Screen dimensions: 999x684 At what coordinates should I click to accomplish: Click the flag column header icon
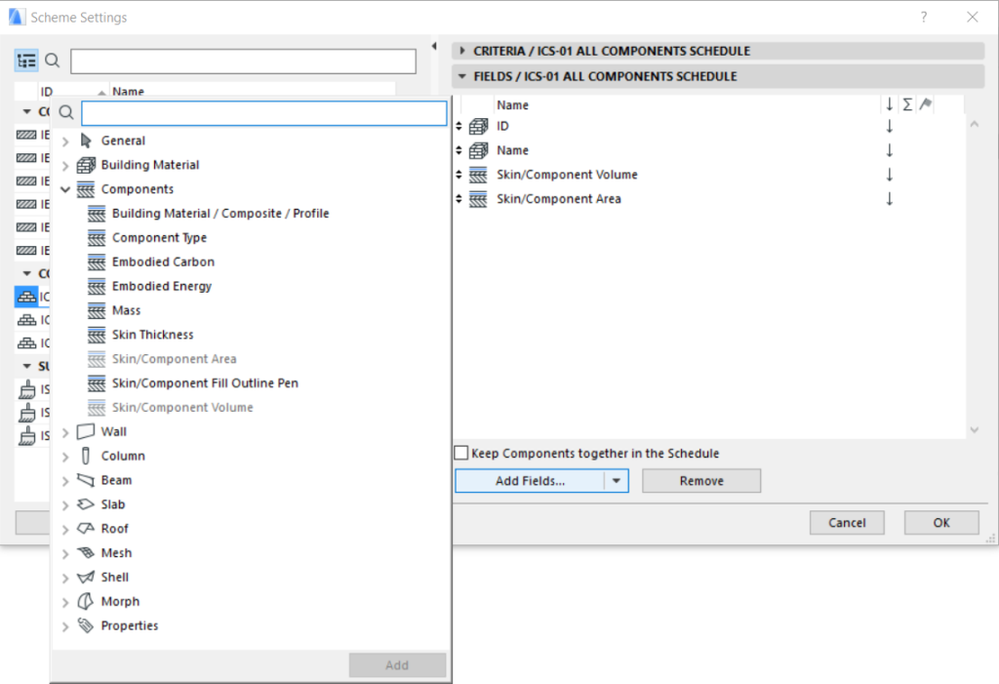pyautogui.click(x=926, y=104)
